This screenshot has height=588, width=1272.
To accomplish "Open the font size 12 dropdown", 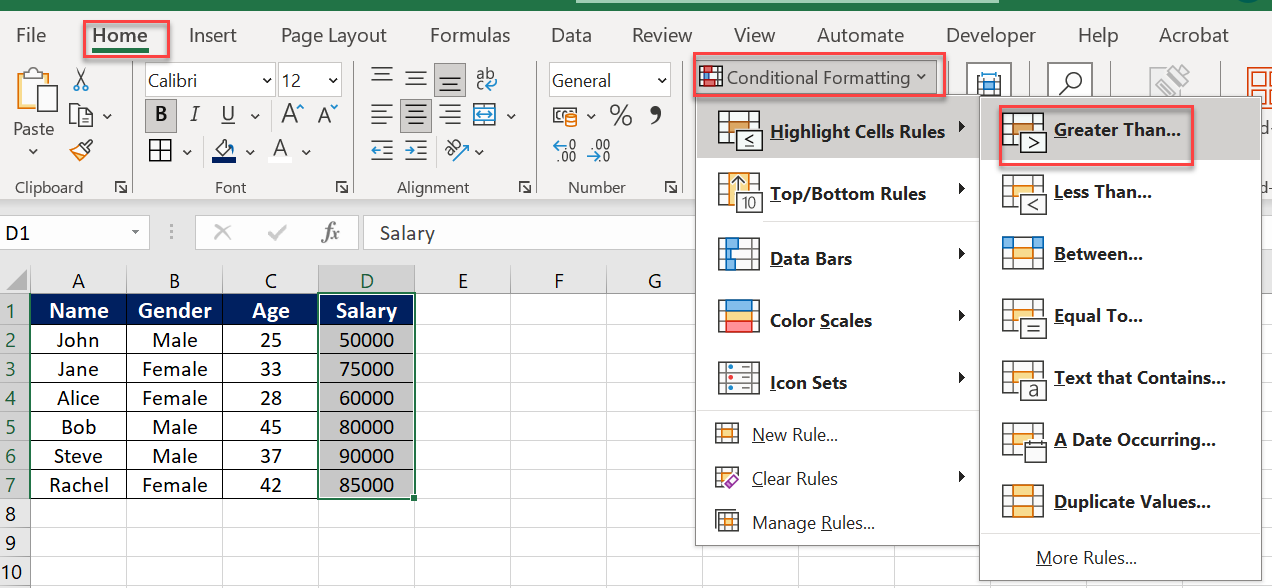I will point(334,81).
